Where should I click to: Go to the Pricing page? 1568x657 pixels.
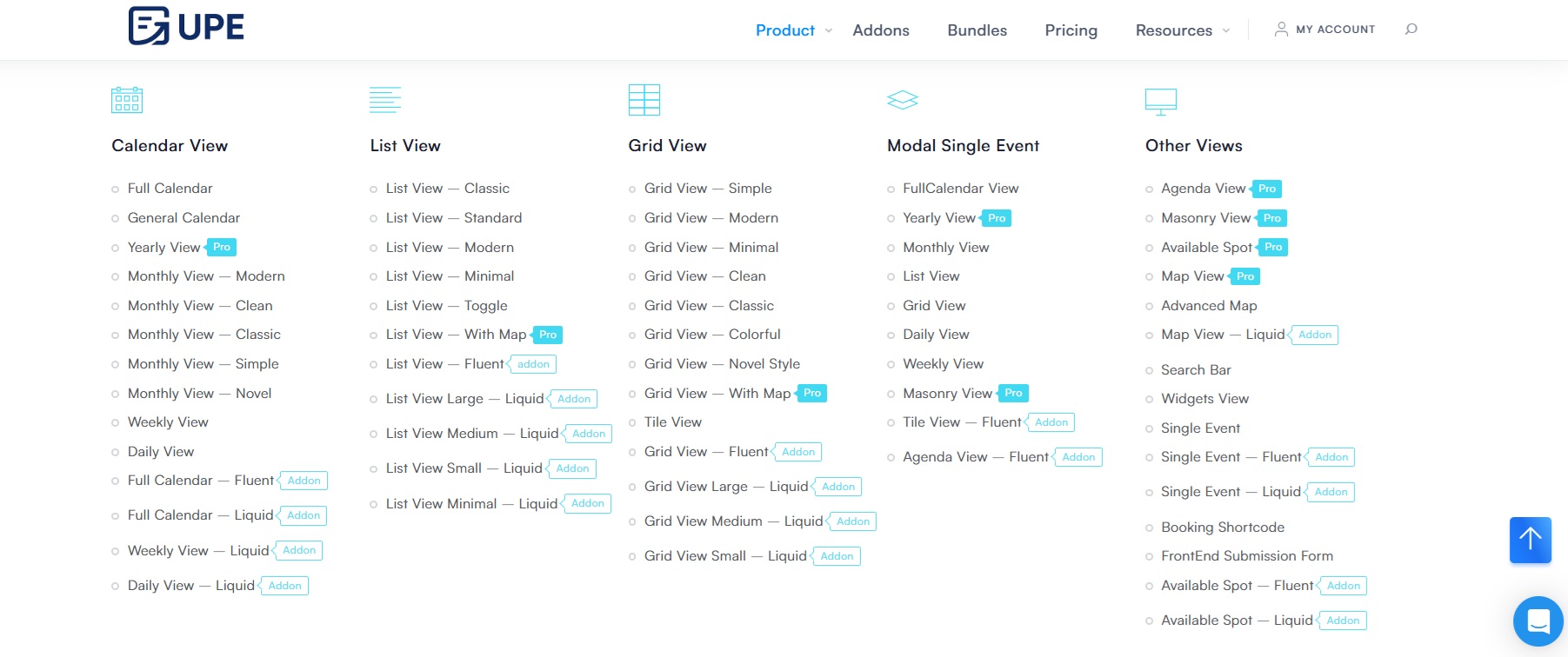[1071, 30]
